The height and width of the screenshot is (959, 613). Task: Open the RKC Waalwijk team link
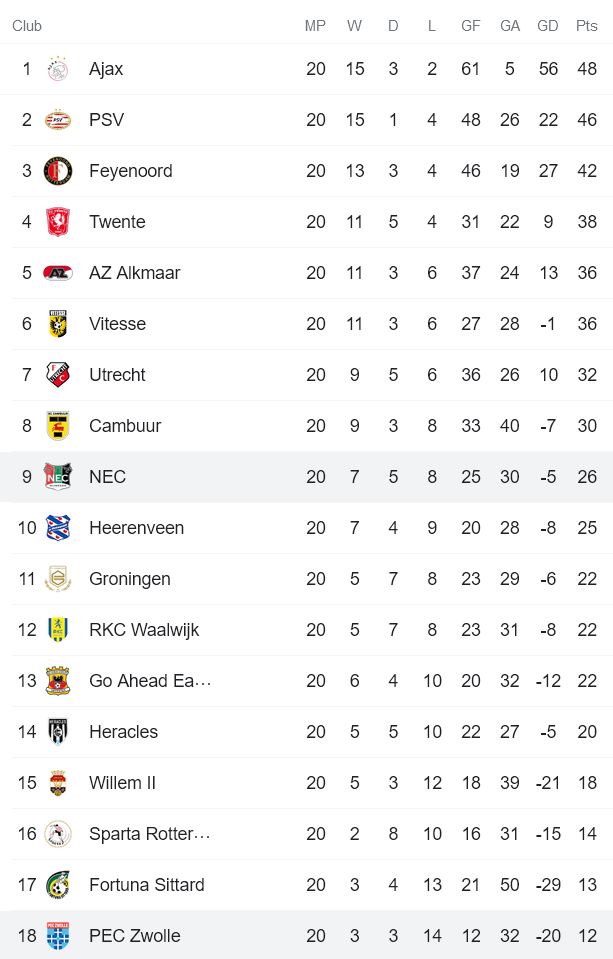pyautogui.click(x=144, y=630)
